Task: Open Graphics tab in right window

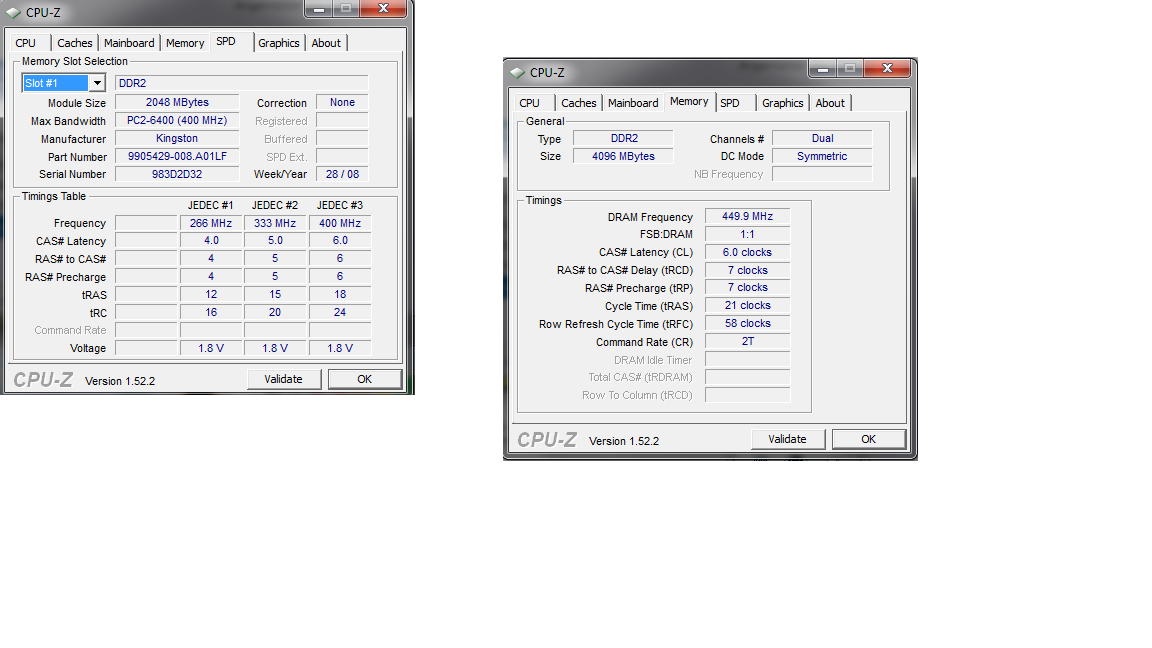Action: pos(782,103)
